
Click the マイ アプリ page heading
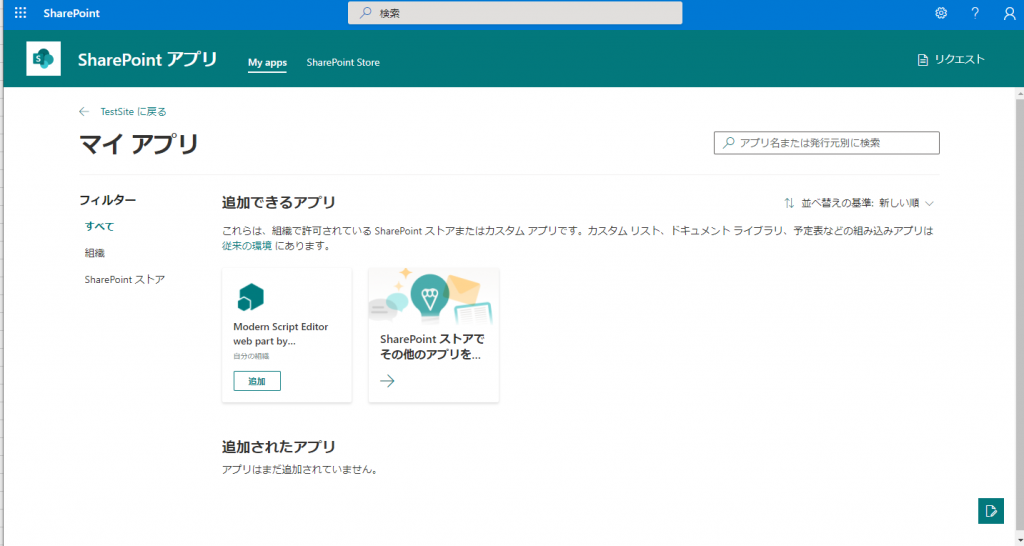click(x=139, y=144)
